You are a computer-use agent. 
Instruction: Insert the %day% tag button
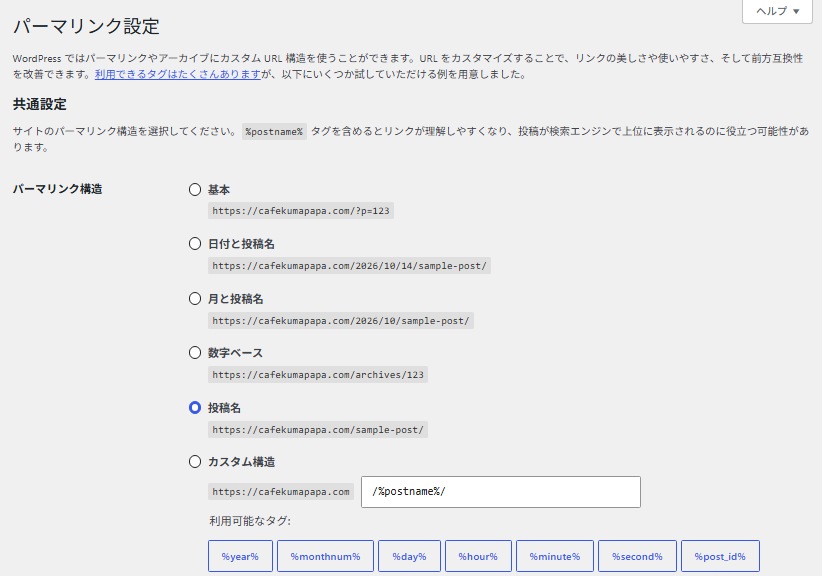(x=409, y=556)
